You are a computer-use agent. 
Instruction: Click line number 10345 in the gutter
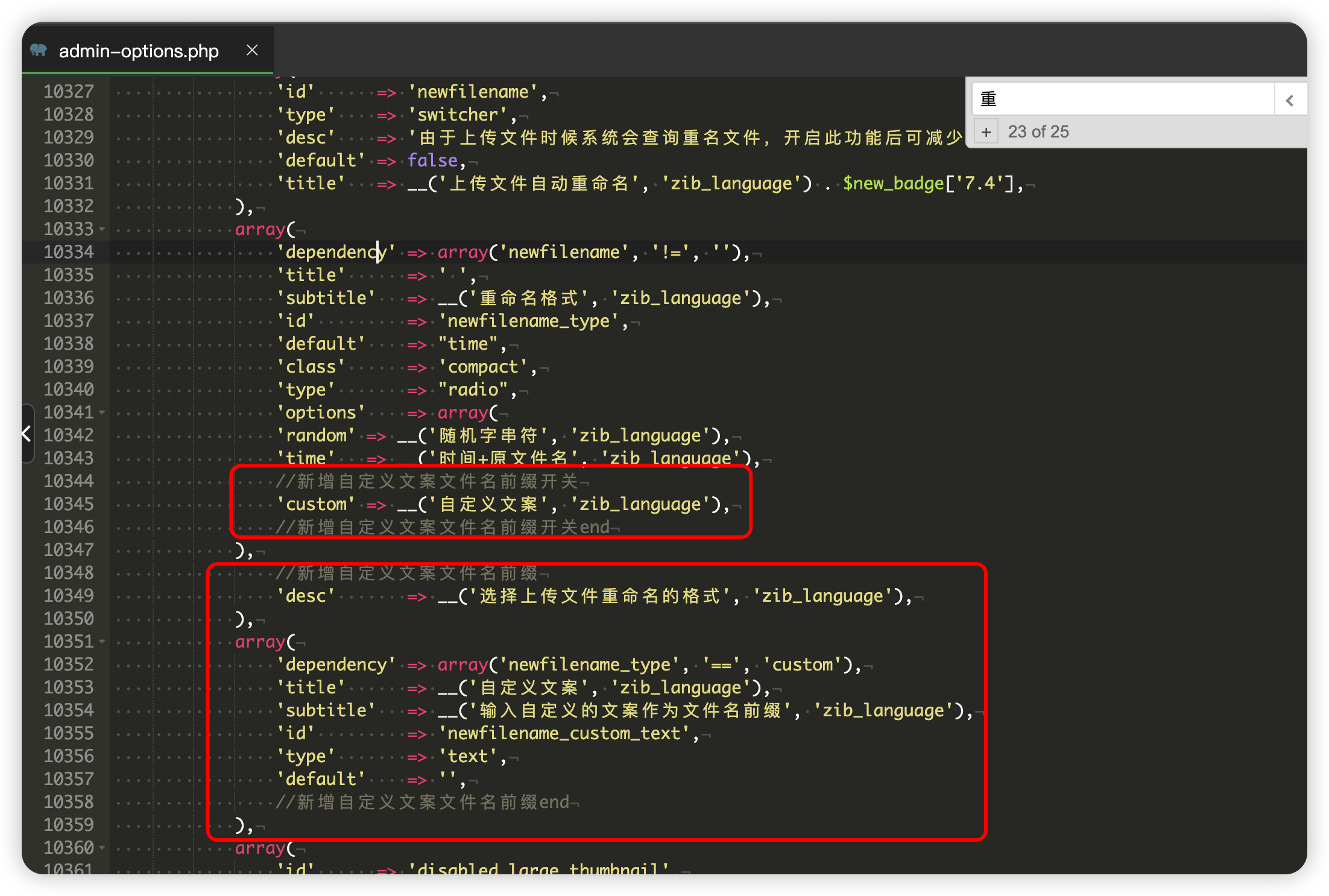(69, 504)
